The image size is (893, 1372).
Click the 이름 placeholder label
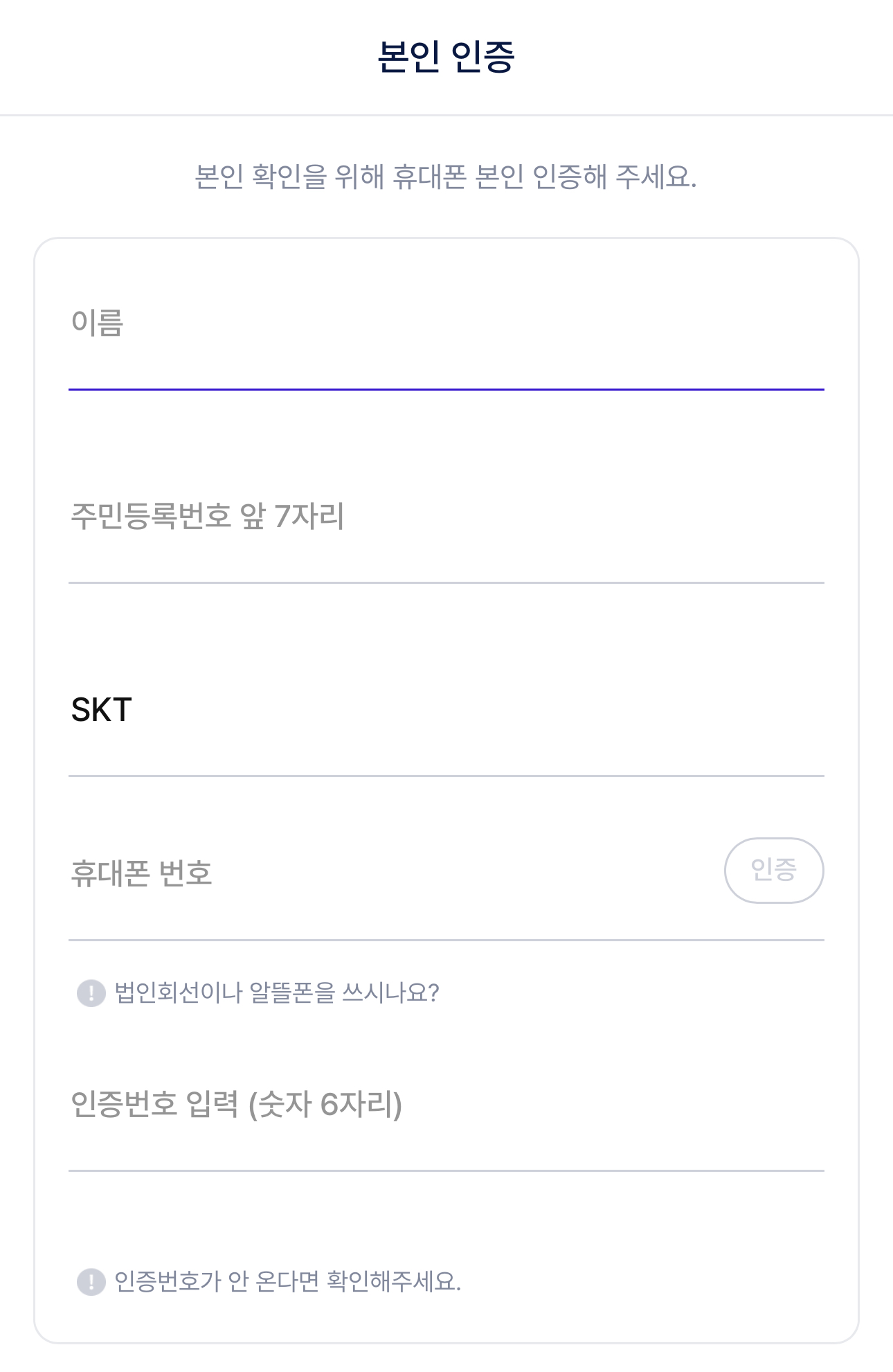(x=98, y=323)
